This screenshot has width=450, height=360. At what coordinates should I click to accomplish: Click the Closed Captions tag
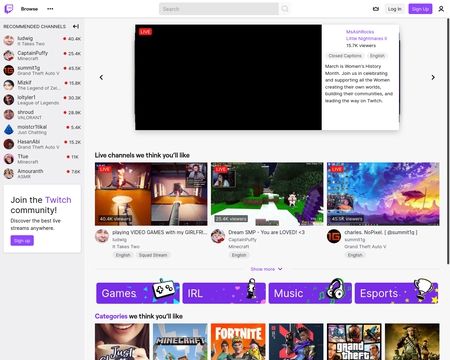click(x=345, y=56)
